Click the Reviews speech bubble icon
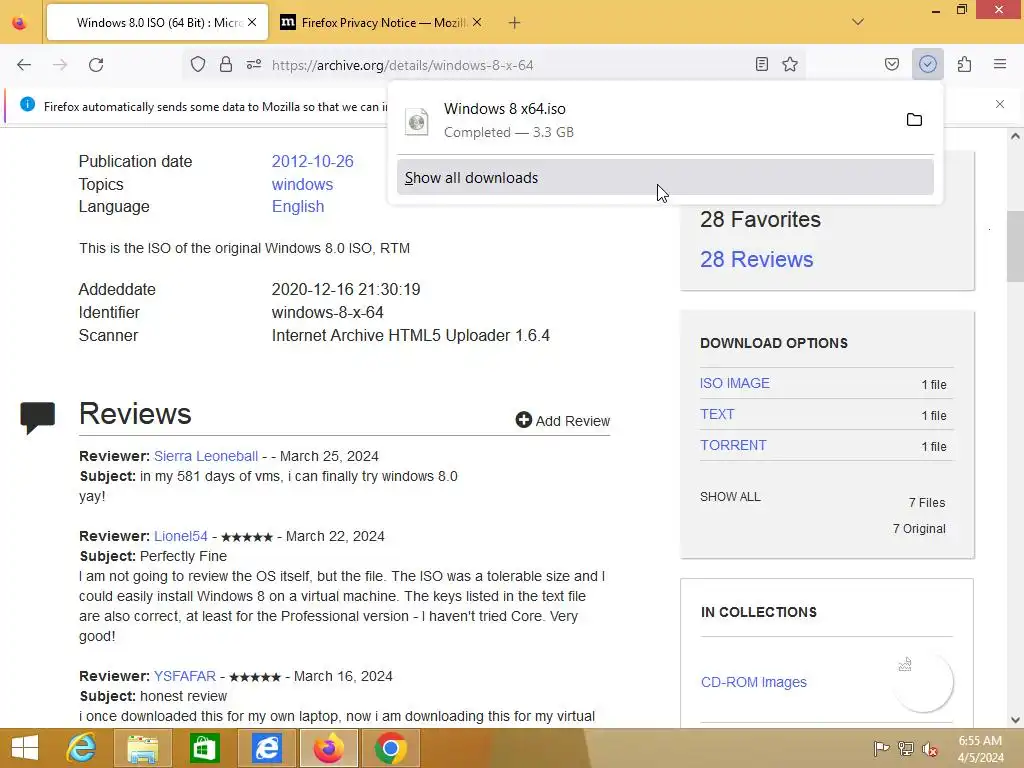 coord(37,418)
